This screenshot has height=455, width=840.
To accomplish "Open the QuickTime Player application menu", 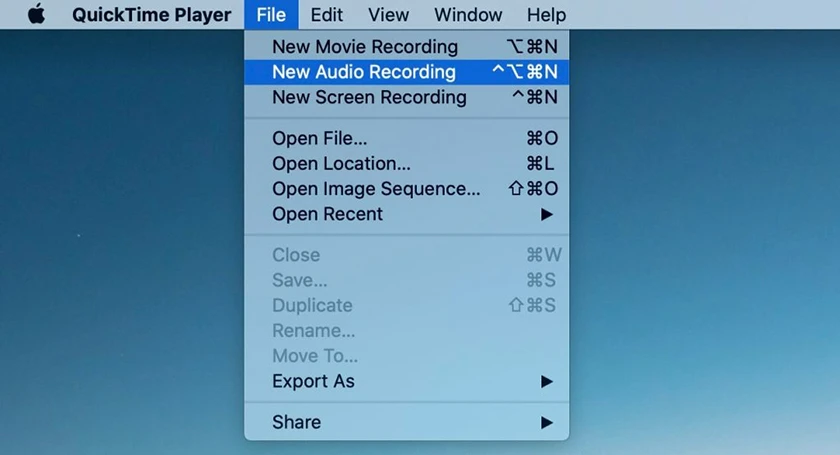I will coord(152,14).
